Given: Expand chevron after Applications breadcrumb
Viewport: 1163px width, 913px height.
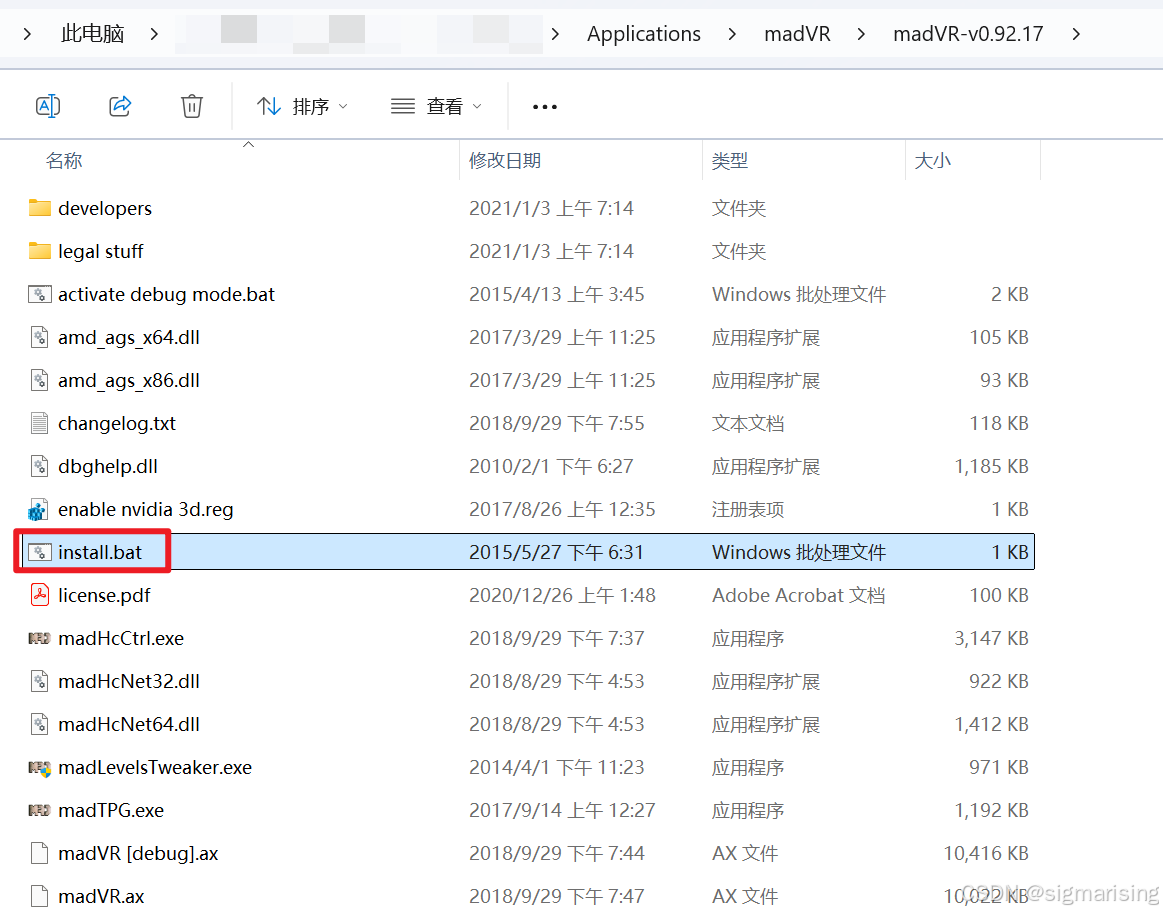Looking at the screenshot, I should coord(732,34).
